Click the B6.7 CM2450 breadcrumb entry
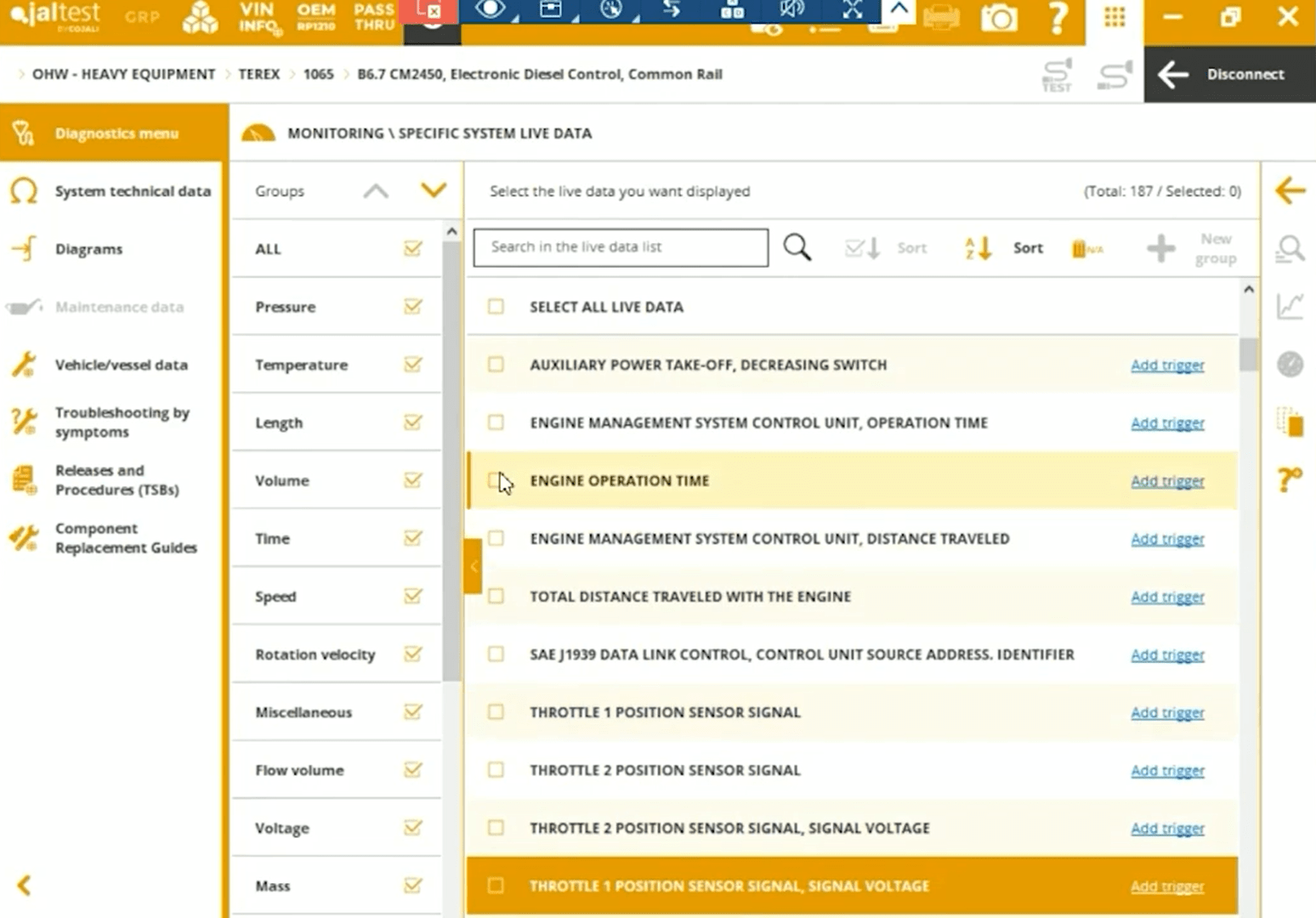This screenshot has height=918, width=1316. pos(540,74)
